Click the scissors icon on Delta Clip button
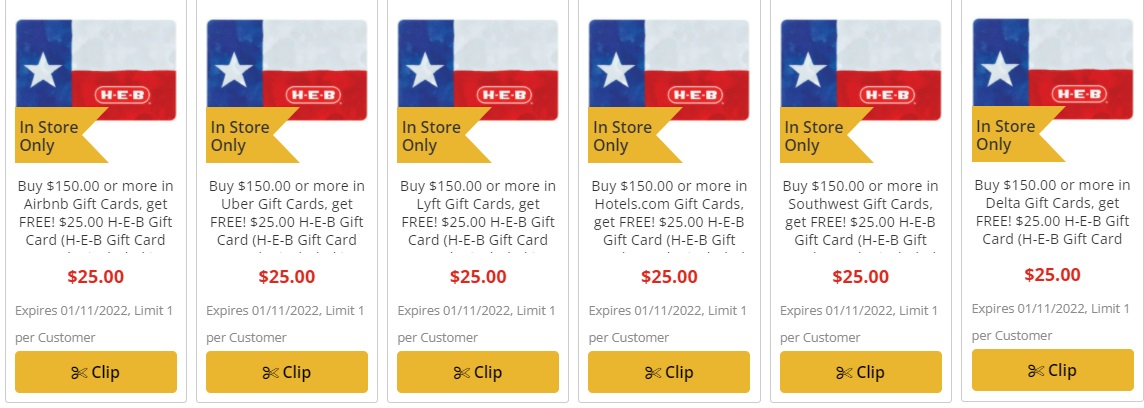This screenshot has width=1144, height=408. coord(1036,371)
